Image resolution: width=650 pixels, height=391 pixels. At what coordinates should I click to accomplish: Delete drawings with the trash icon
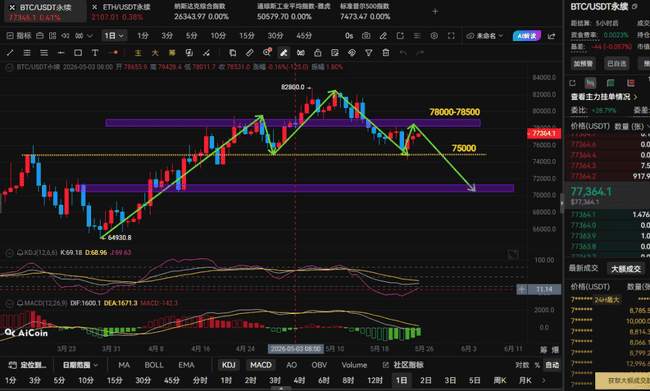386,53
